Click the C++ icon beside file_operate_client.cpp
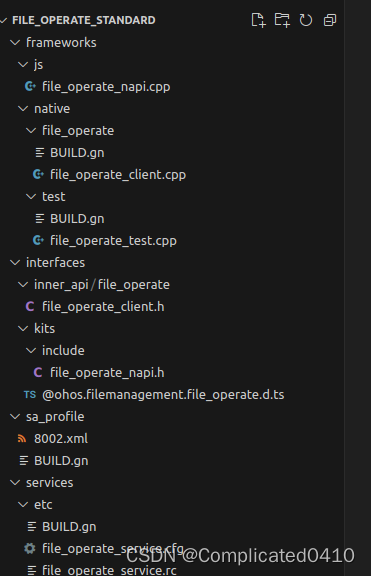371x576 pixels. point(38,174)
